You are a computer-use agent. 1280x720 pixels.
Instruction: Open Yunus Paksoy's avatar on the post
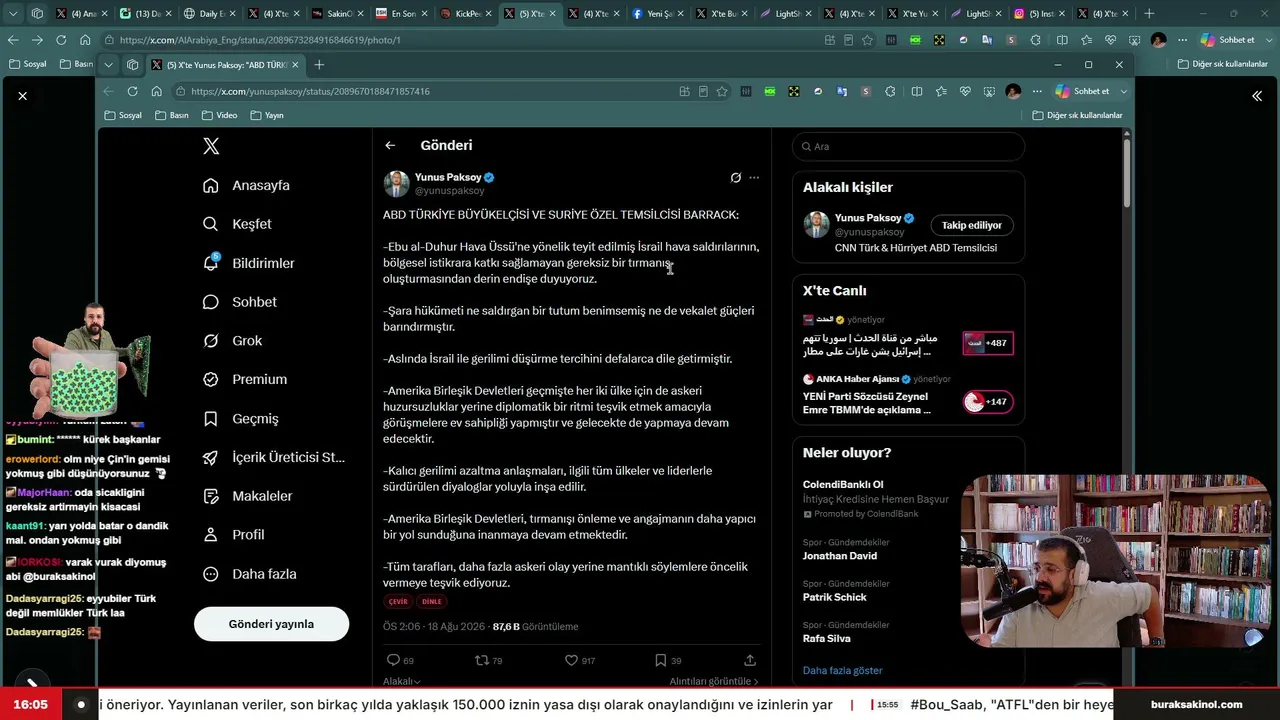click(396, 183)
